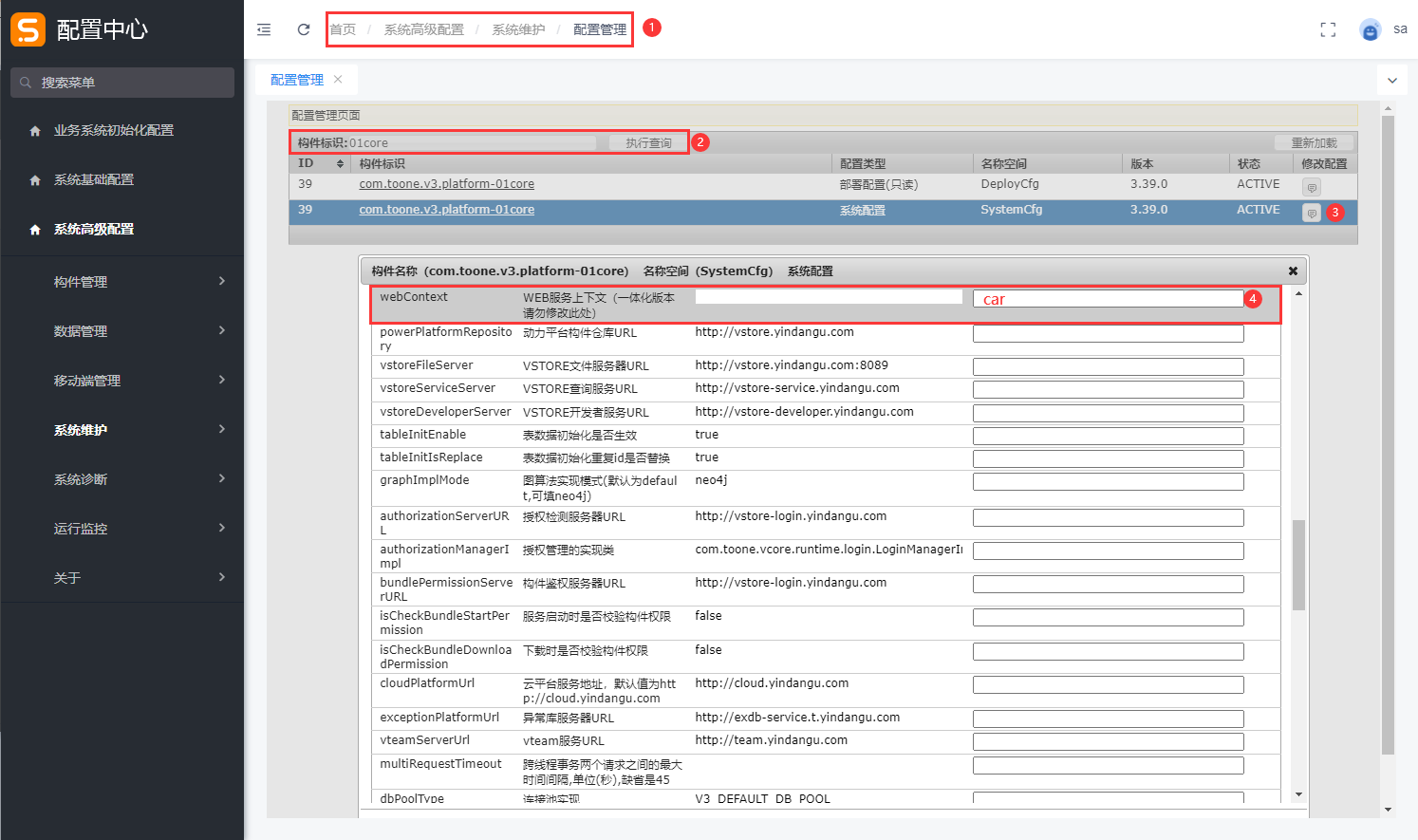1418x840 pixels.
Task: Close the 配置管理 tab with its X
Action: click(338, 79)
